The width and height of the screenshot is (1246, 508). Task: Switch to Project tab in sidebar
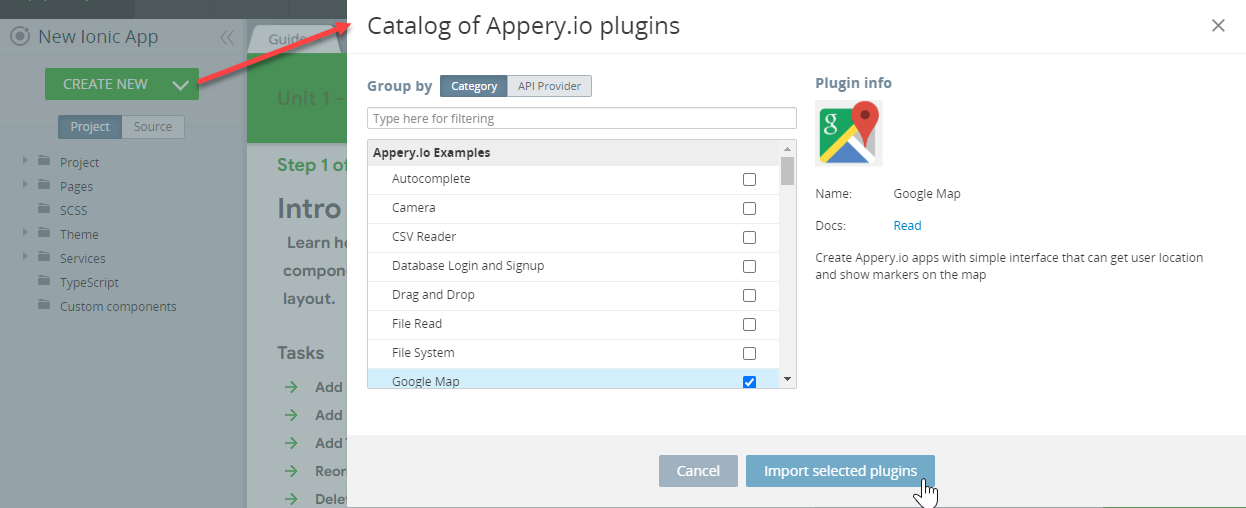(90, 127)
